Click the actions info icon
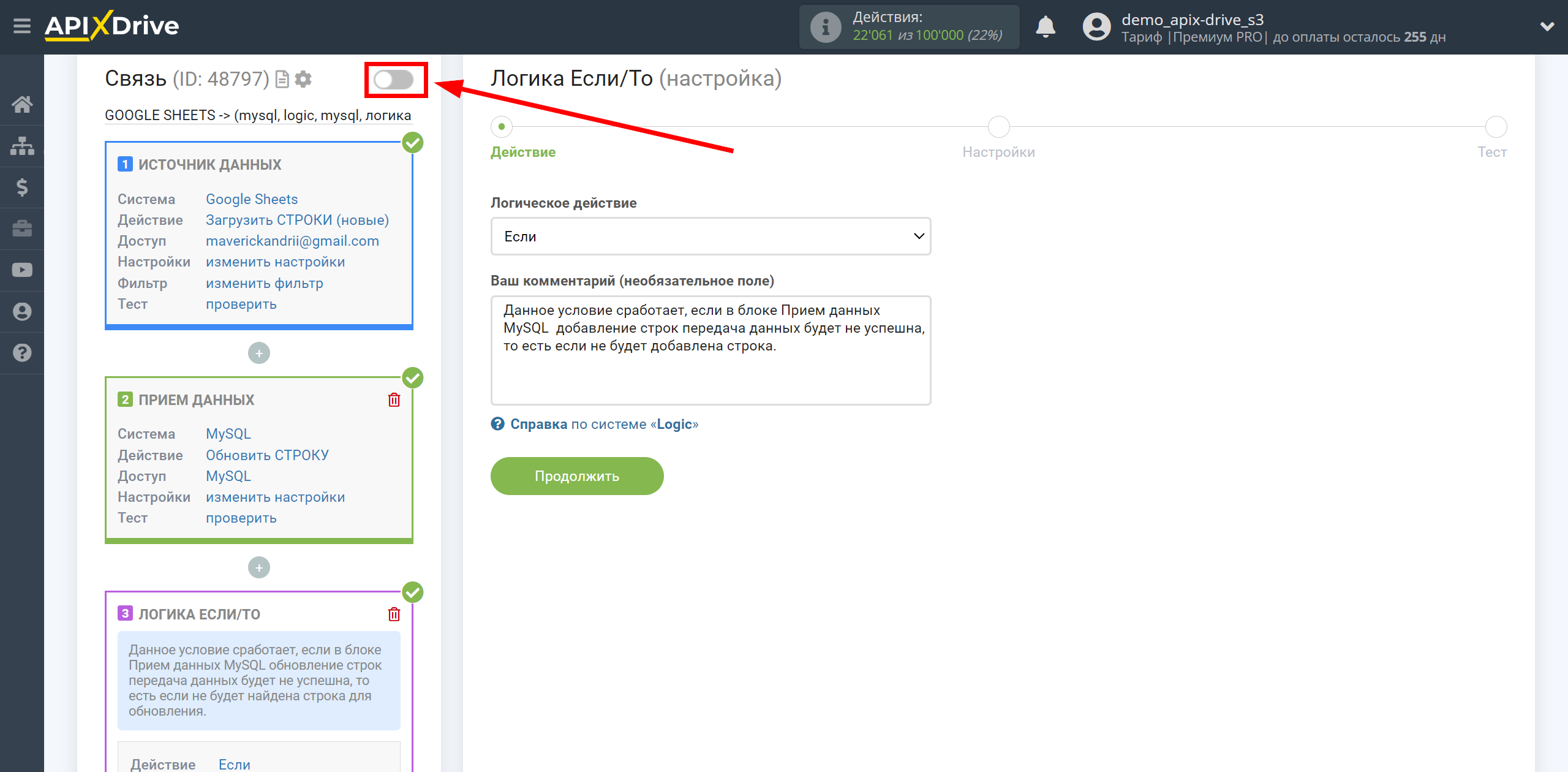The width and height of the screenshot is (1568, 772). pos(825,27)
